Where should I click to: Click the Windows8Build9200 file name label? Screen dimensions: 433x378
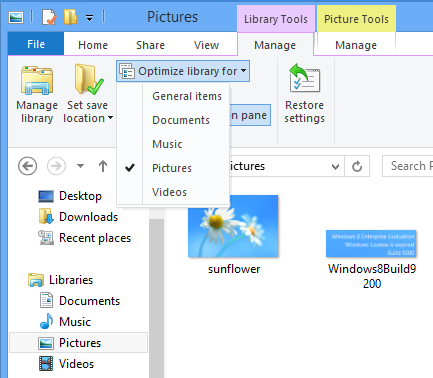pos(372,276)
